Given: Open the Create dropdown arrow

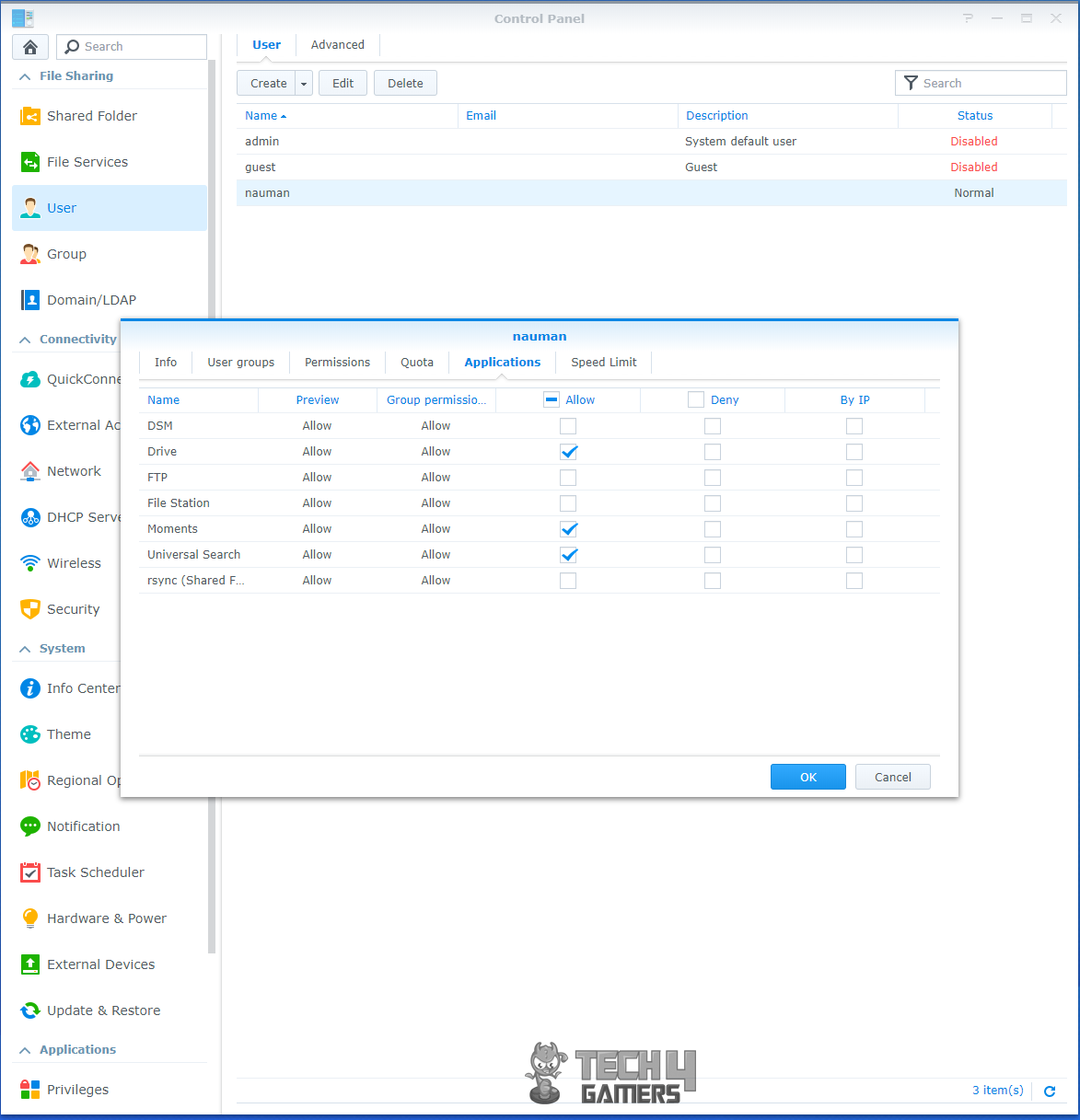Looking at the screenshot, I should [304, 84].
